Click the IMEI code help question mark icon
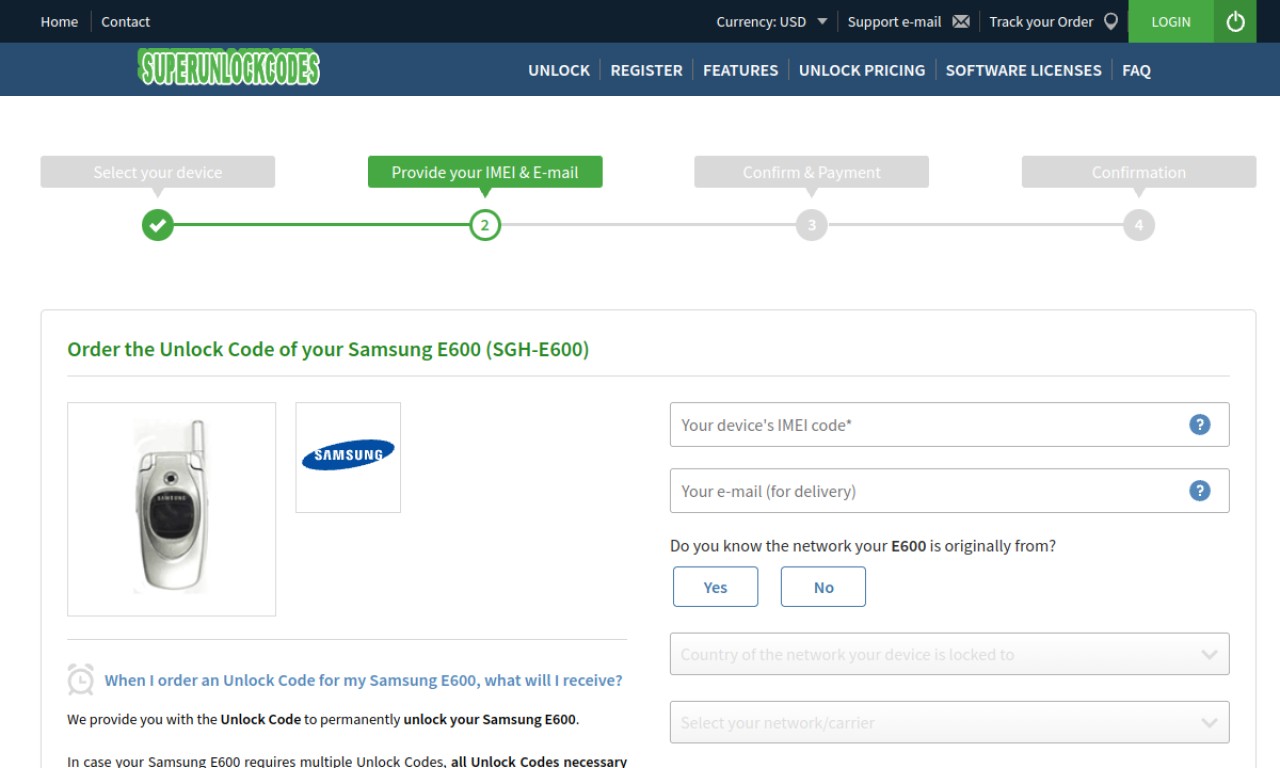Viewport: 1280px width, 768px height. click(1200, 425)
